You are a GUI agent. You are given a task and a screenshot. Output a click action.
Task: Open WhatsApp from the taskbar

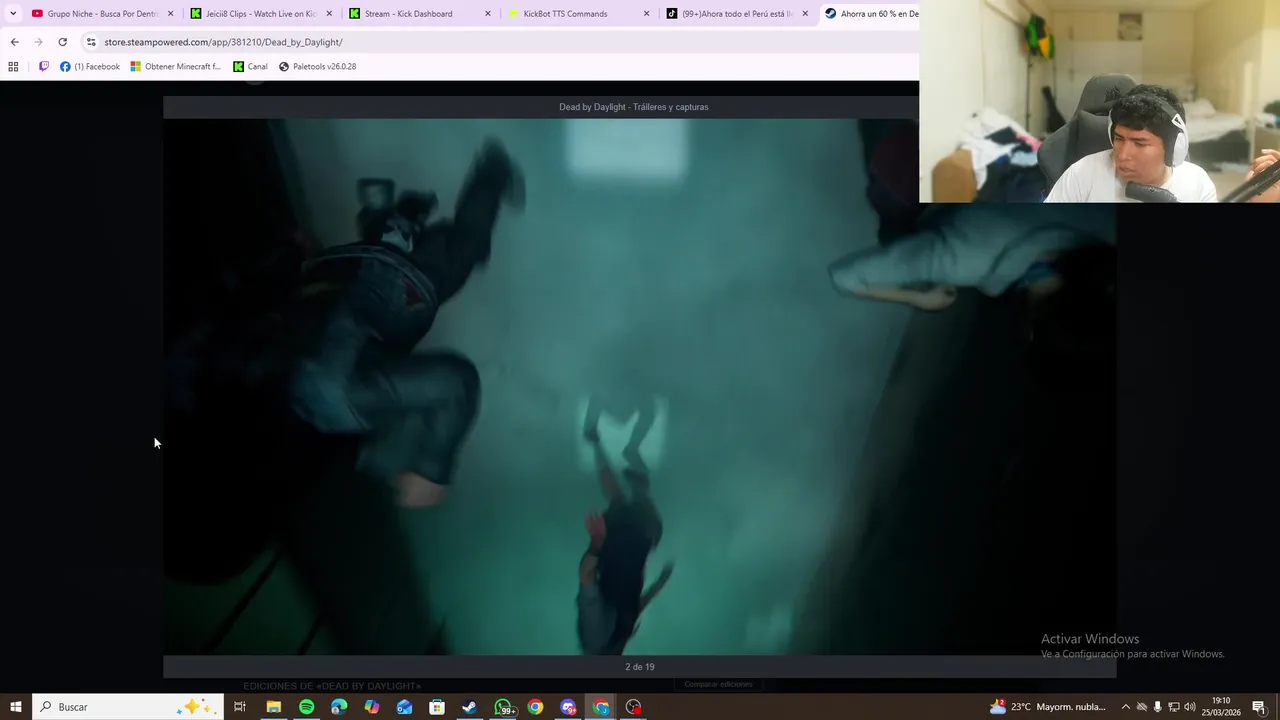(503, 707)
